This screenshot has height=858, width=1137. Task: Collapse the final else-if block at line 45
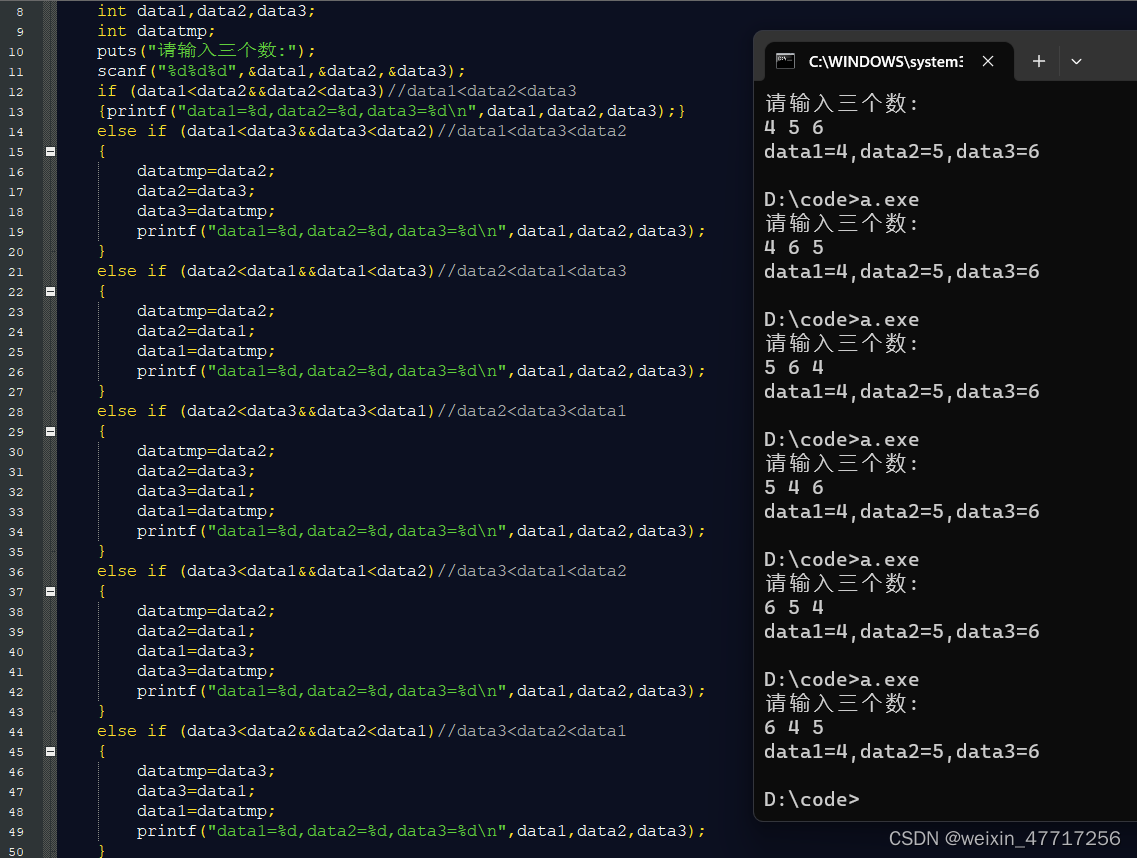pyautogui.click(x=49, y=751)
